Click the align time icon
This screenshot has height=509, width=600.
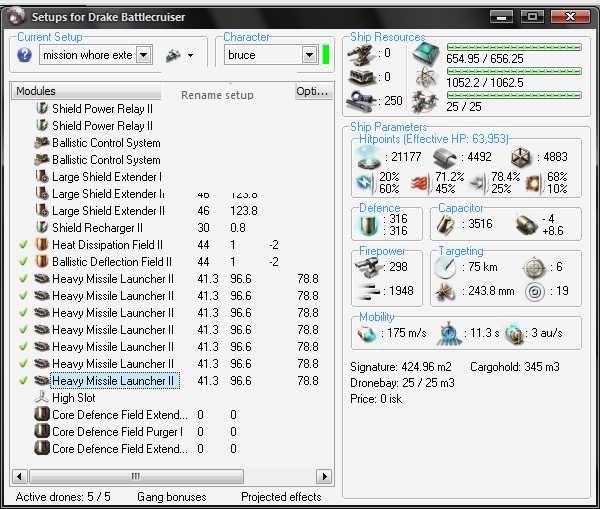pyautogui.click(x=448, y=334)
